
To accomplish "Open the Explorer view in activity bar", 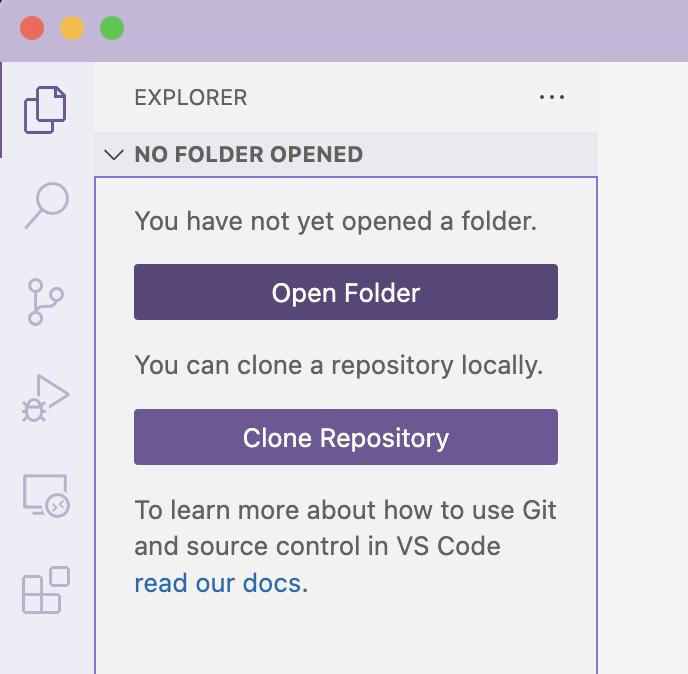I will 45,110.
